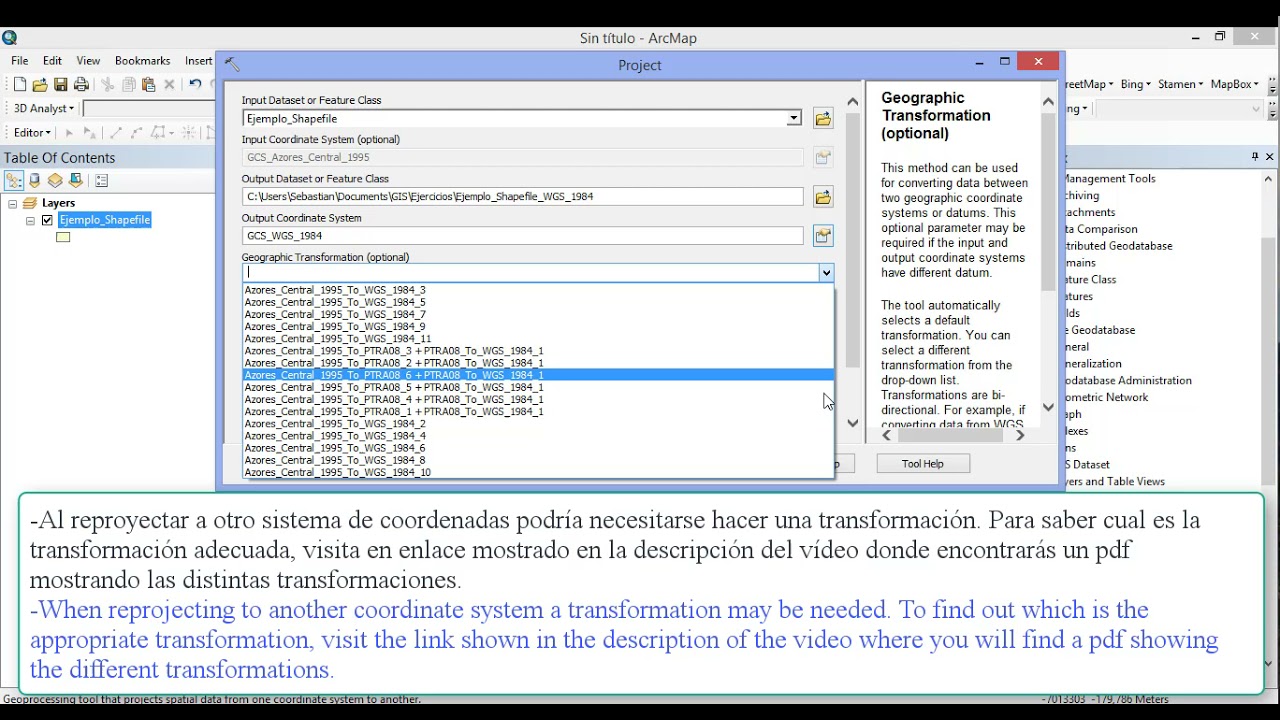Switch to List By Visibility view

pyautogui.click(x=55, y=181)
